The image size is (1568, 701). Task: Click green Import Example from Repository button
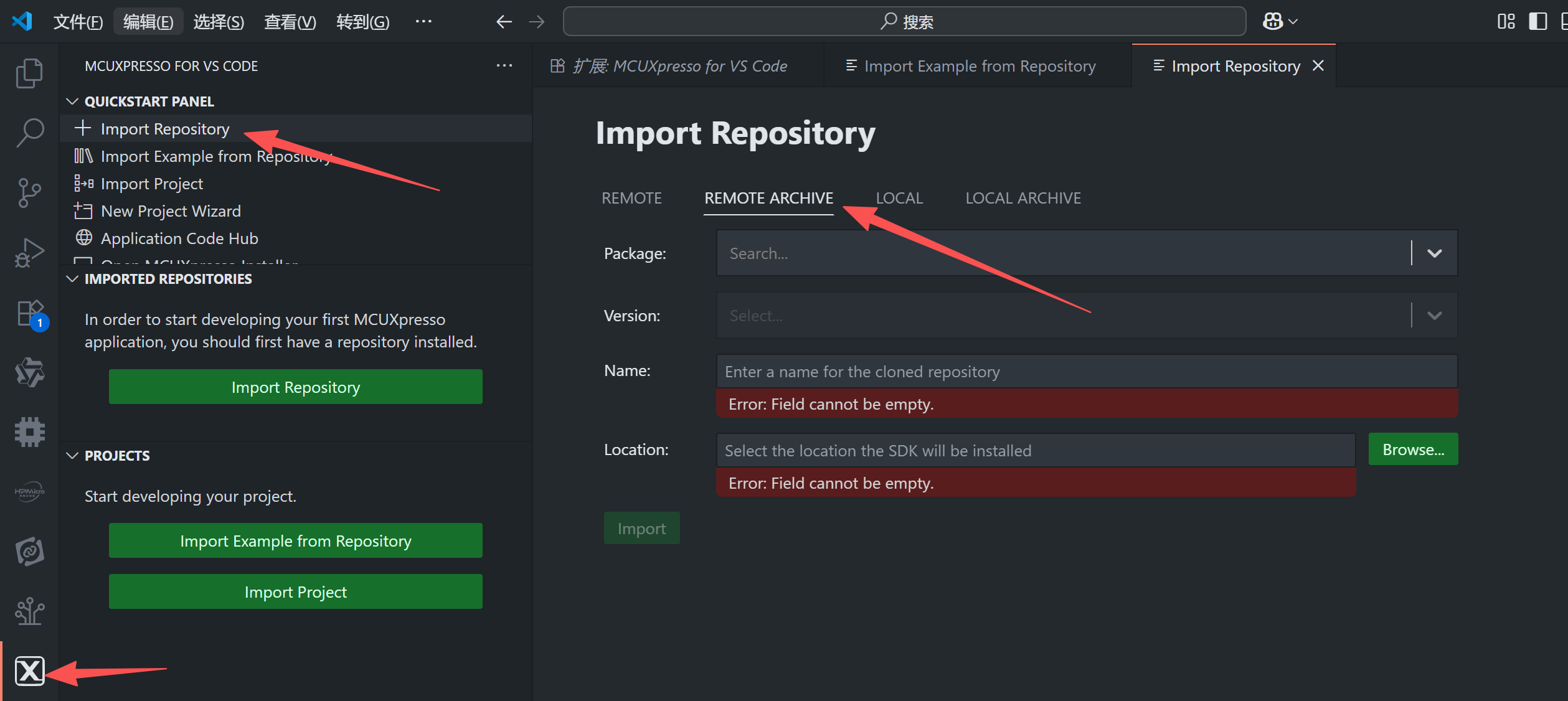coord(295,540)
